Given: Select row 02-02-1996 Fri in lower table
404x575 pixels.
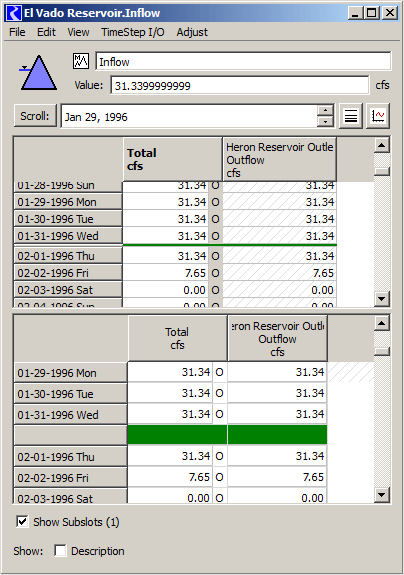Looking at the screenshot, I should coord(71,477).
